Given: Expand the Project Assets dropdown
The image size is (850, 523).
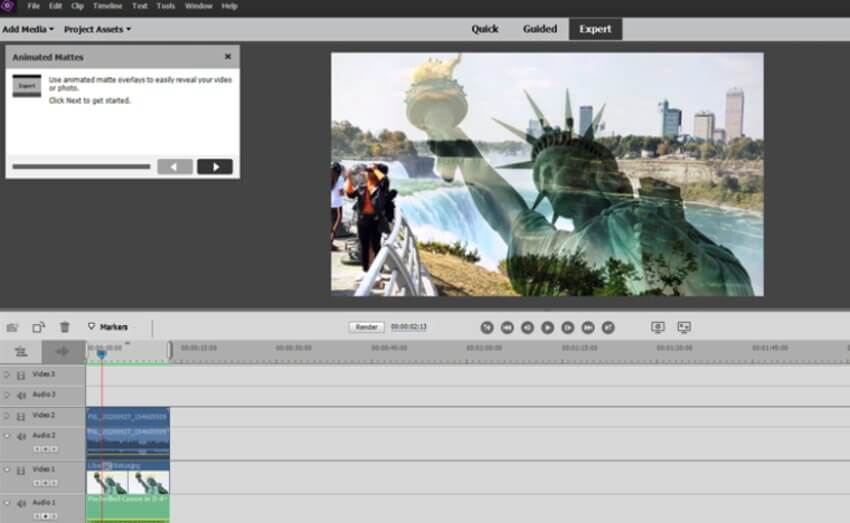Looking at the screenshot, I should pos(97,29).
